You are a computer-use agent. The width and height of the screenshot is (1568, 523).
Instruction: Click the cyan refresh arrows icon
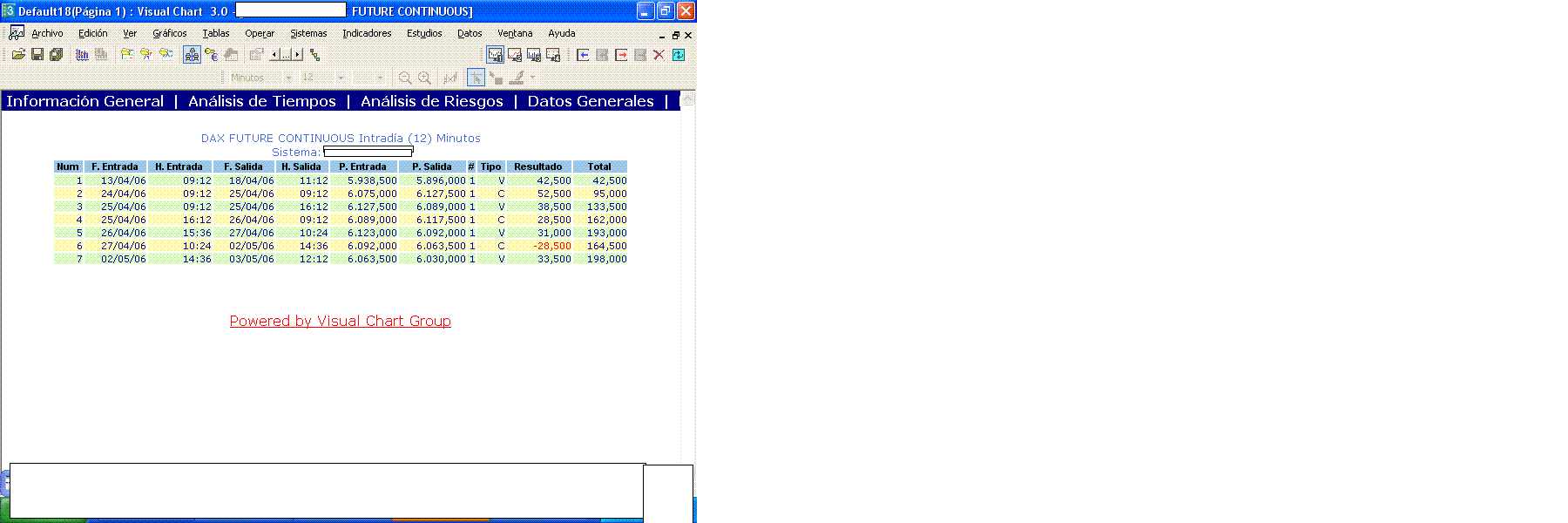(x=679, y=55)
